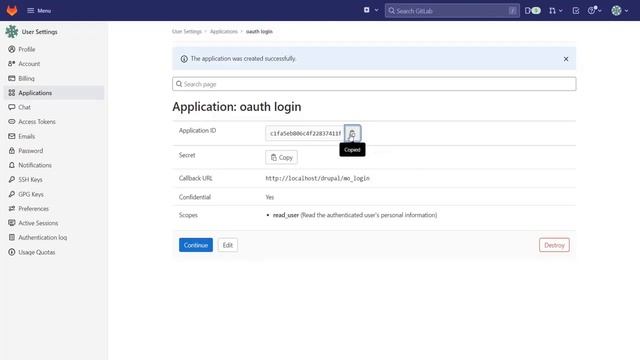
Task: Open Billing in sidebar
Action: (x=26, y=78)
